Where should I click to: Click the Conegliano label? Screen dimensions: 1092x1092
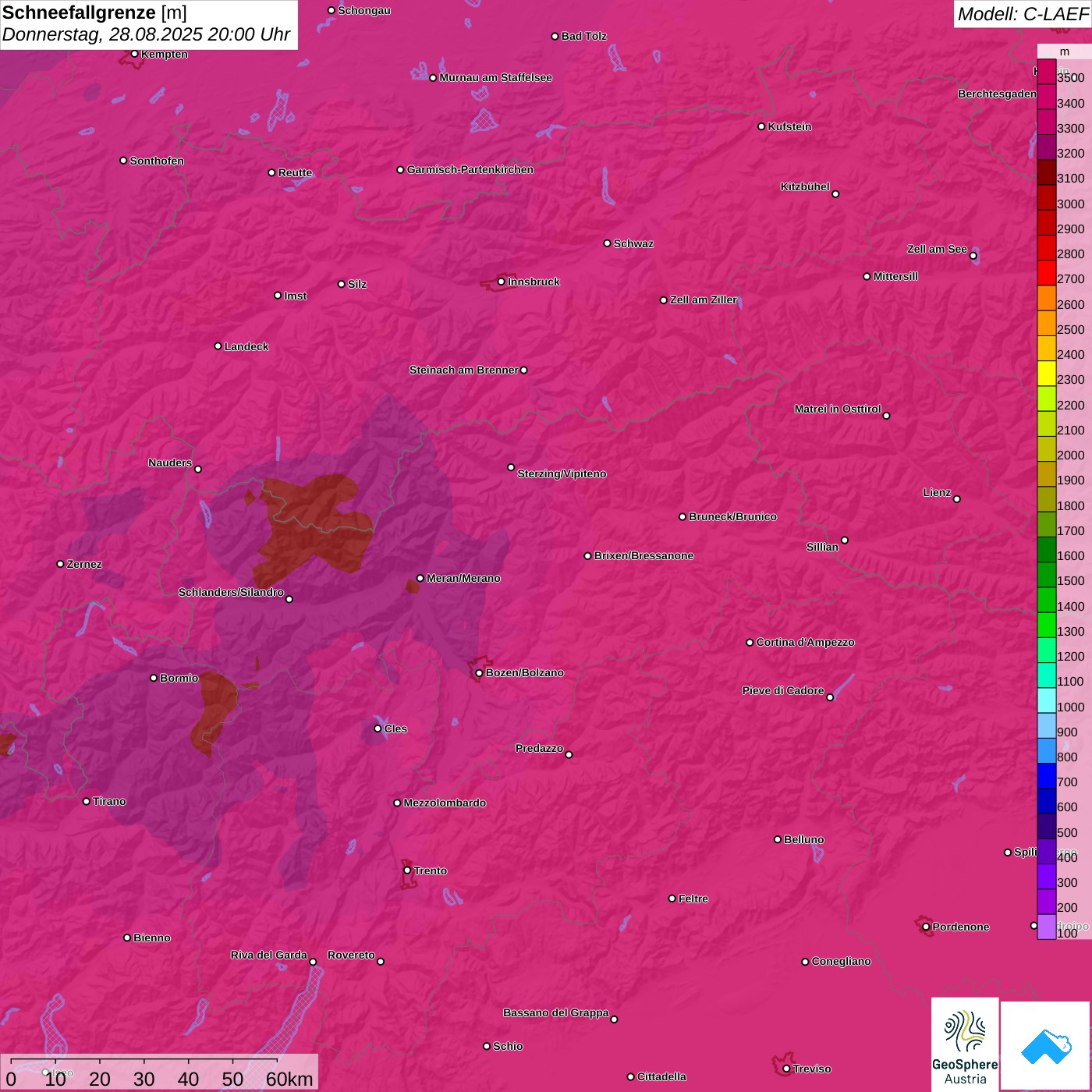click(x=841, y=961)
